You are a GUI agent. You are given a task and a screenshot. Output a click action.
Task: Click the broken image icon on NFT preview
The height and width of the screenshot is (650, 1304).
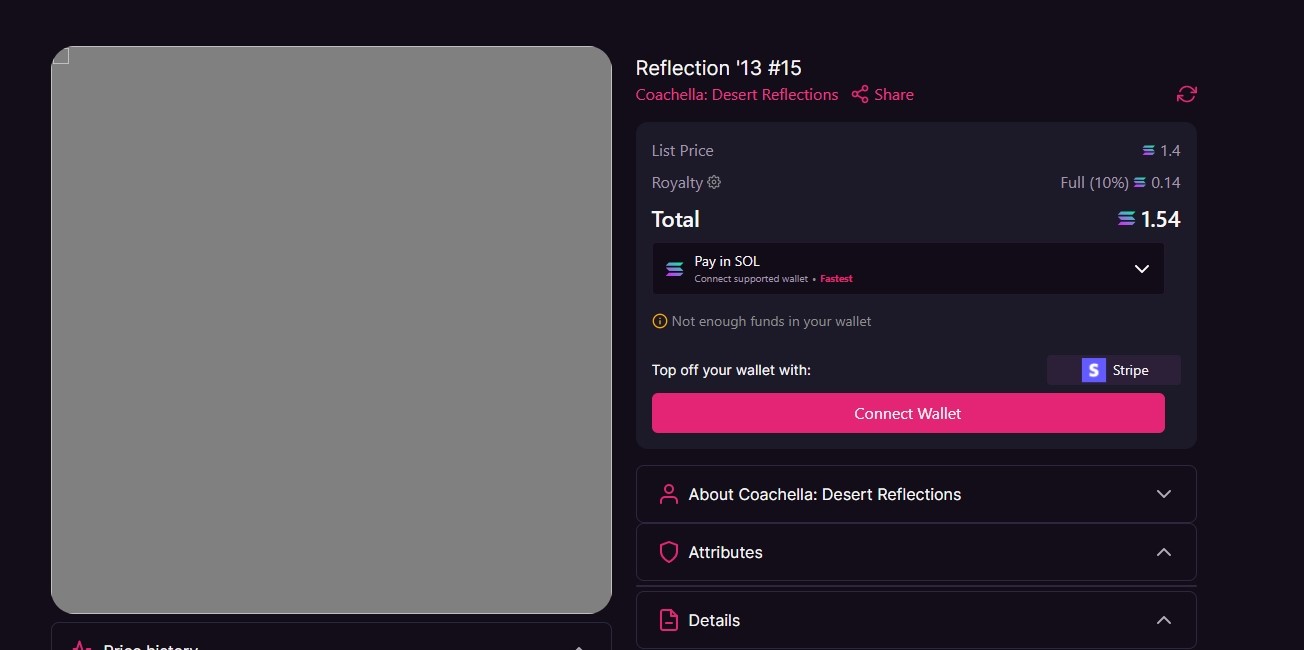click(61, 55)
